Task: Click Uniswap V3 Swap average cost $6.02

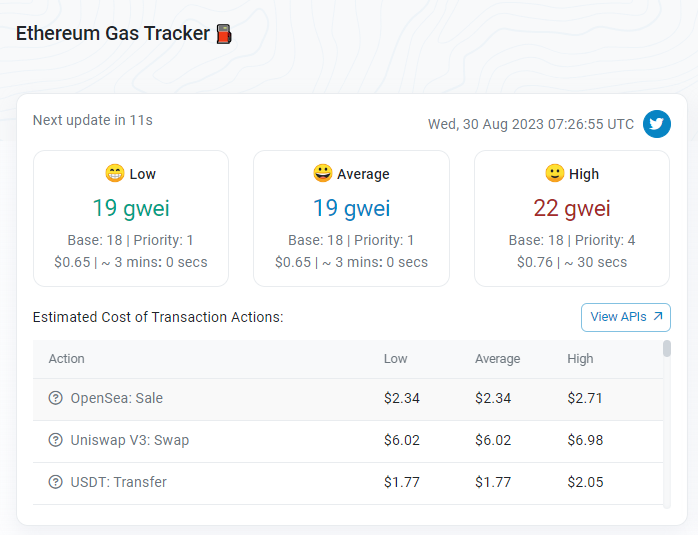Action: coord(493,440)
